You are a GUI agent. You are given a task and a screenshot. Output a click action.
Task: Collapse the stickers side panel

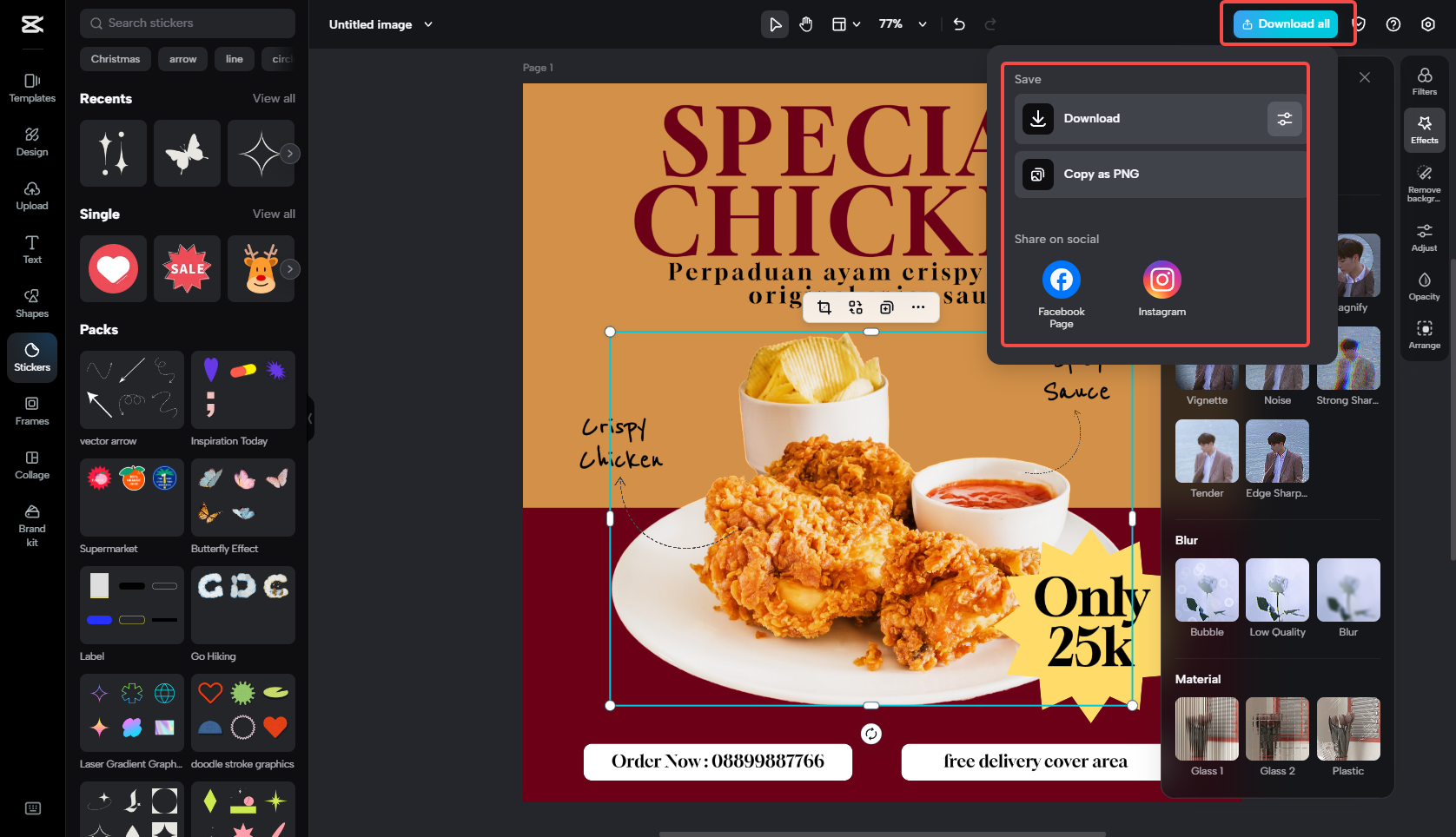tap(311, 418)
